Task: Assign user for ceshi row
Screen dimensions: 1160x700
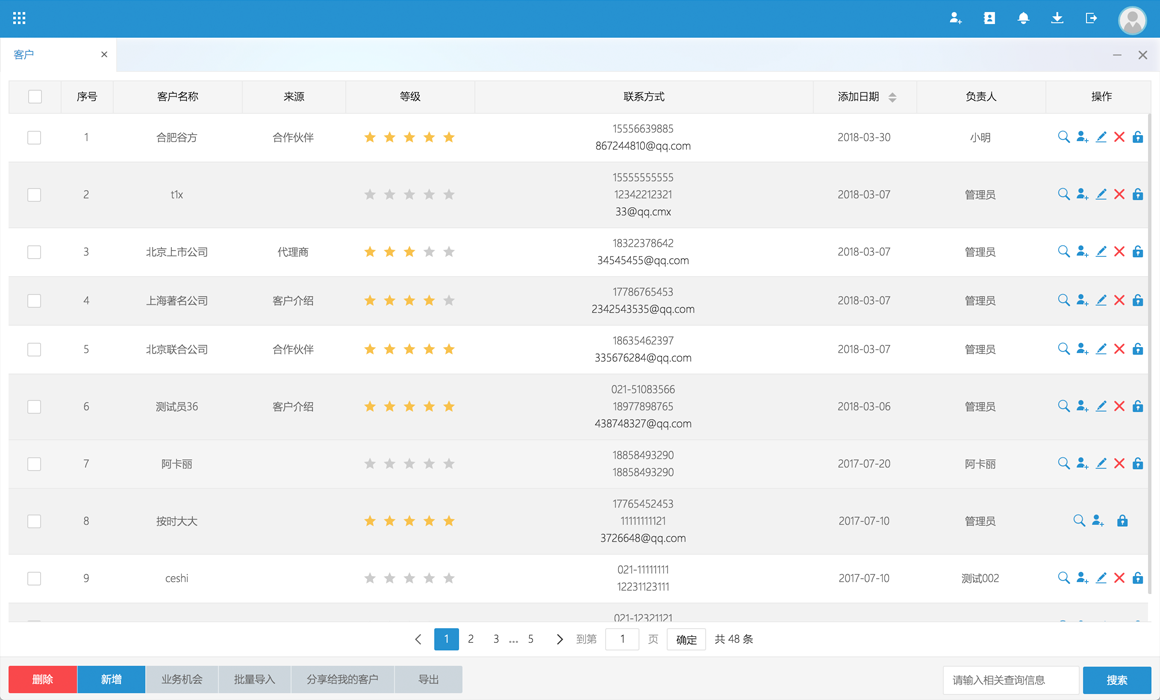Action: 1082,578
